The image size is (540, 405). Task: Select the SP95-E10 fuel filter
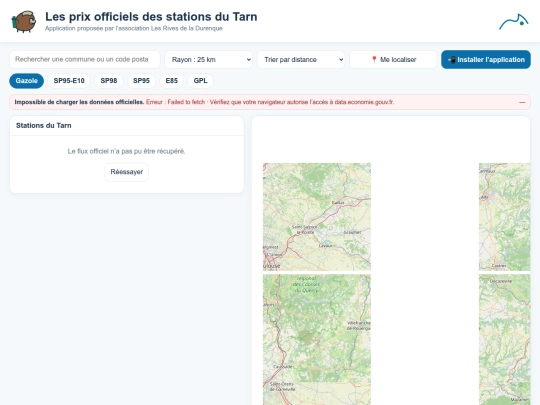click(69, 81)
